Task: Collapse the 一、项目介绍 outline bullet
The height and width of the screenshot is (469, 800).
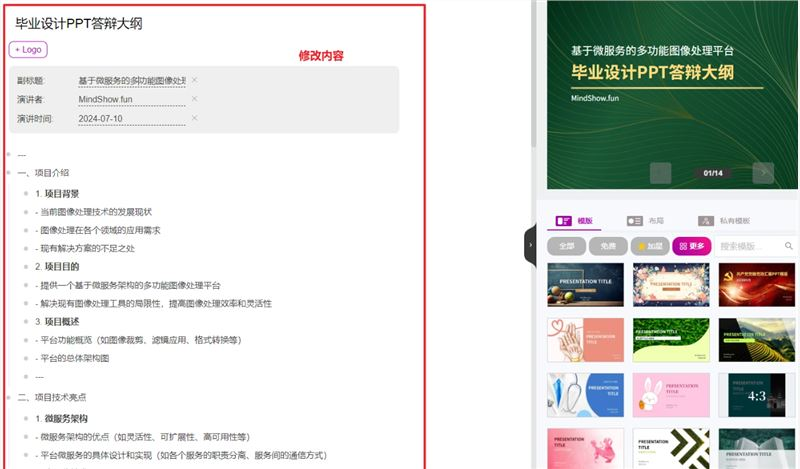Action: pyautogui.click(x=8, y=173)
